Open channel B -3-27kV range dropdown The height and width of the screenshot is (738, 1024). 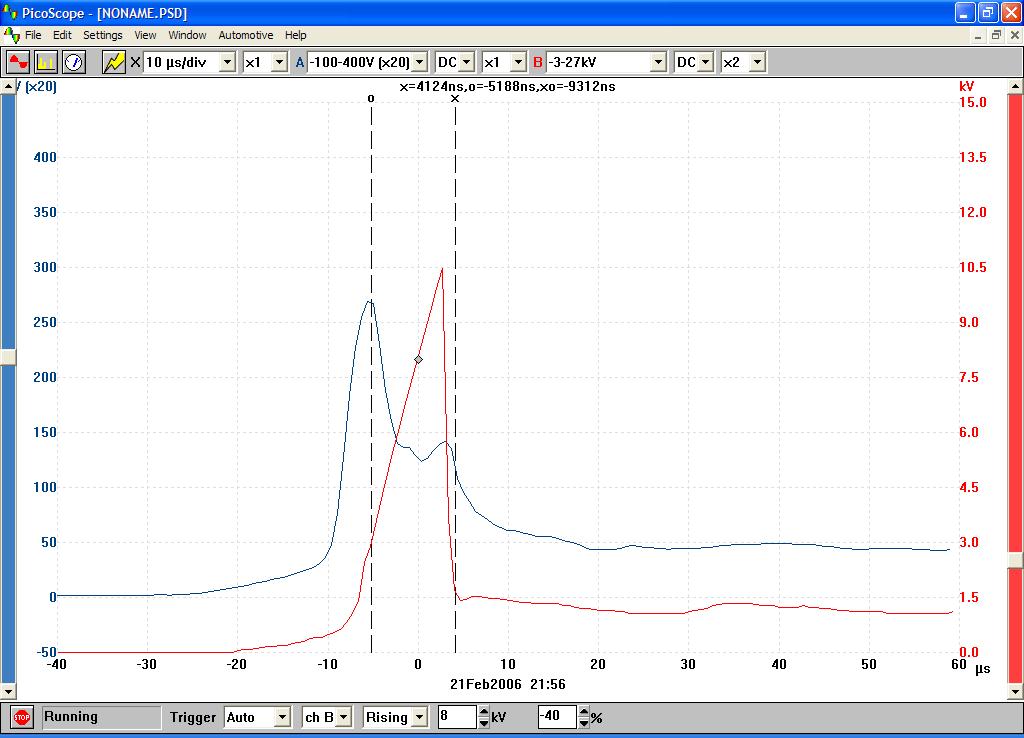point(657,62)
